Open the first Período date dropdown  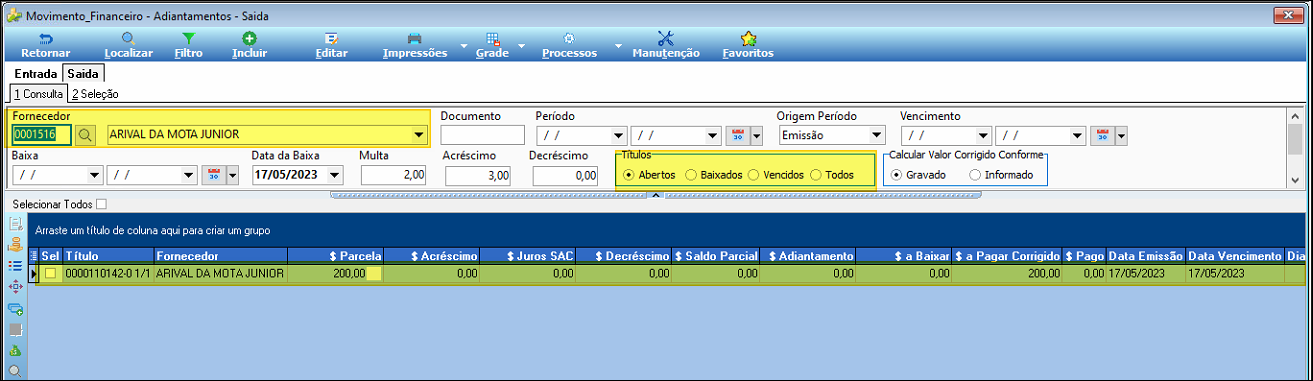tap(618, 136)
